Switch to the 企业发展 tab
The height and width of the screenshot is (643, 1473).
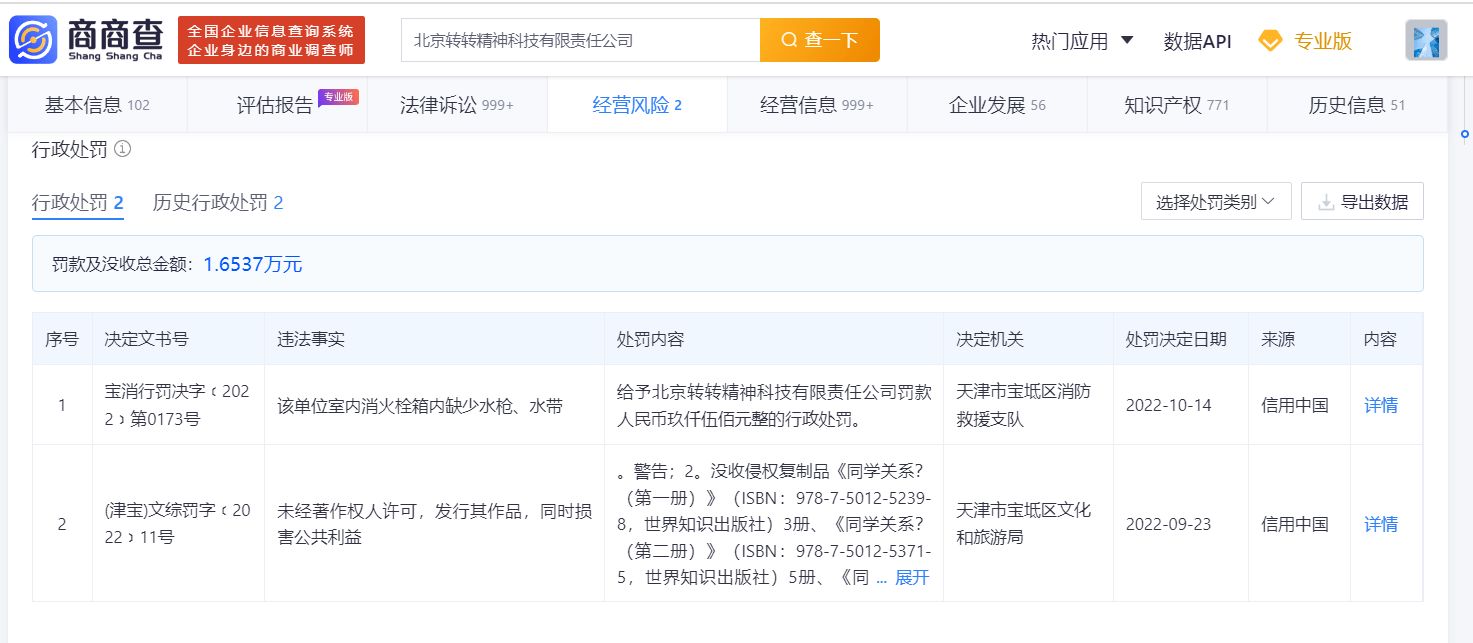pyautogui.click(x=997, y=105)
